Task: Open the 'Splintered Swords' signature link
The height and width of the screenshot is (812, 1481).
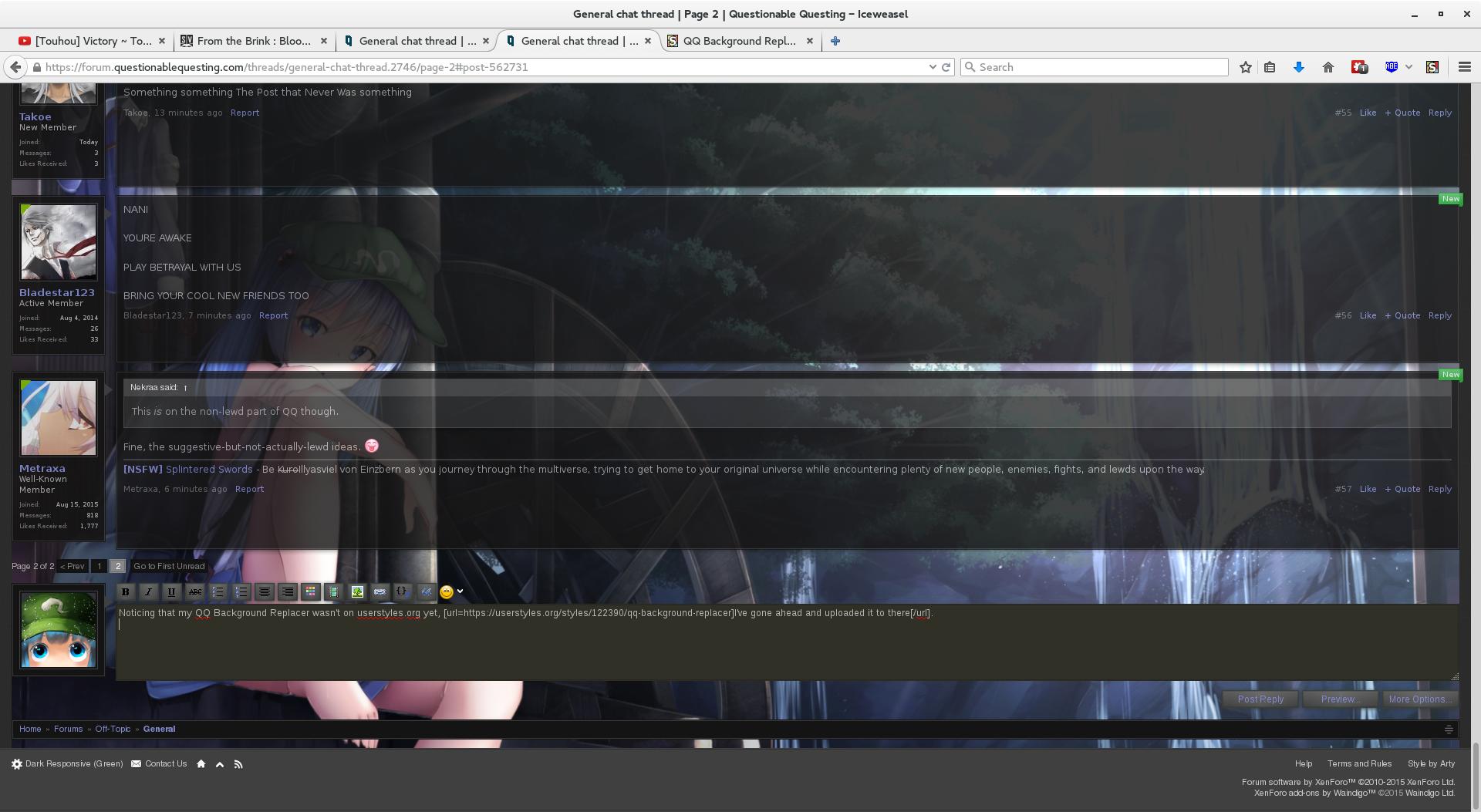Action: point(209,469)
